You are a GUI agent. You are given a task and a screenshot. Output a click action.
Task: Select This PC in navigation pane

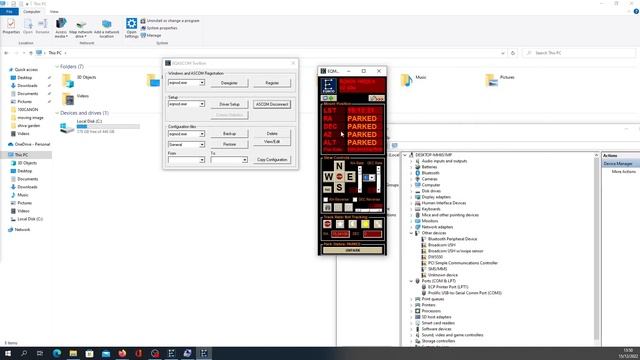(22, 155)
